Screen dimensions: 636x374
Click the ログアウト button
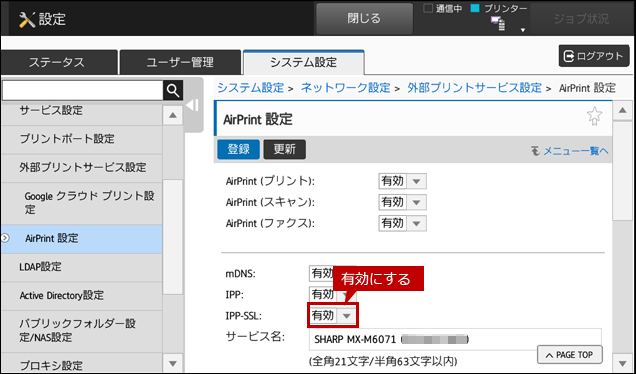(x=594, y=56)
